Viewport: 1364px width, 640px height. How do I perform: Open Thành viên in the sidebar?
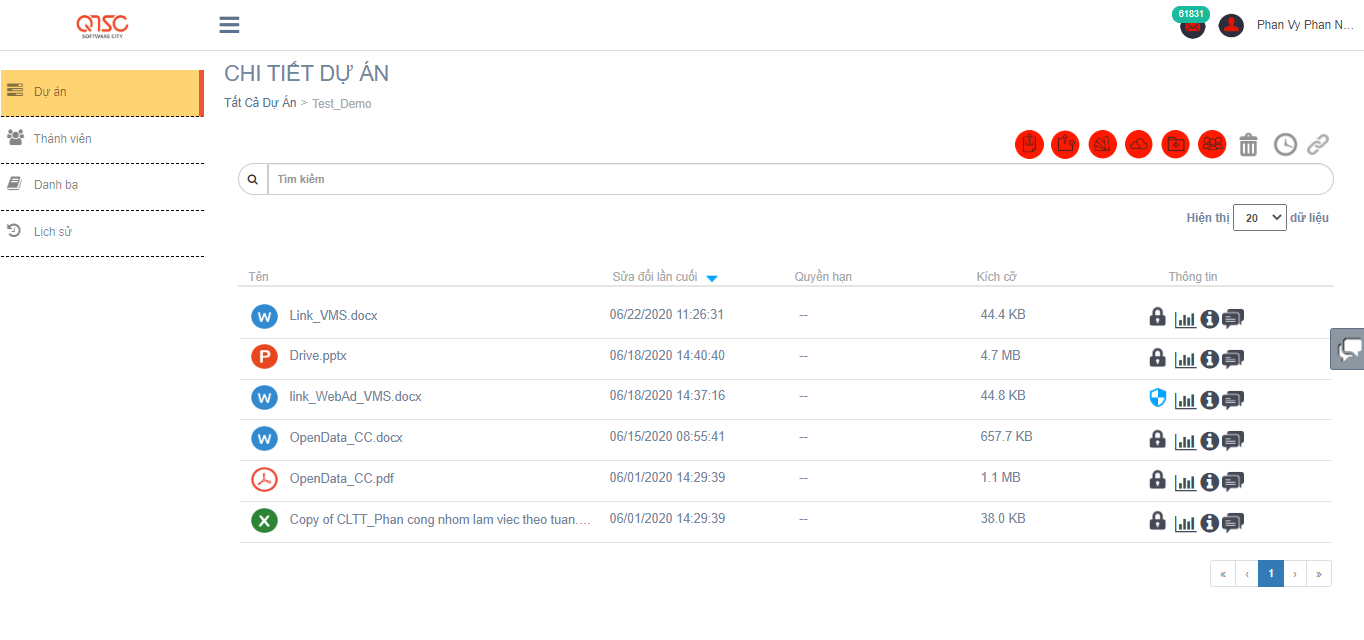pos(62,139)
